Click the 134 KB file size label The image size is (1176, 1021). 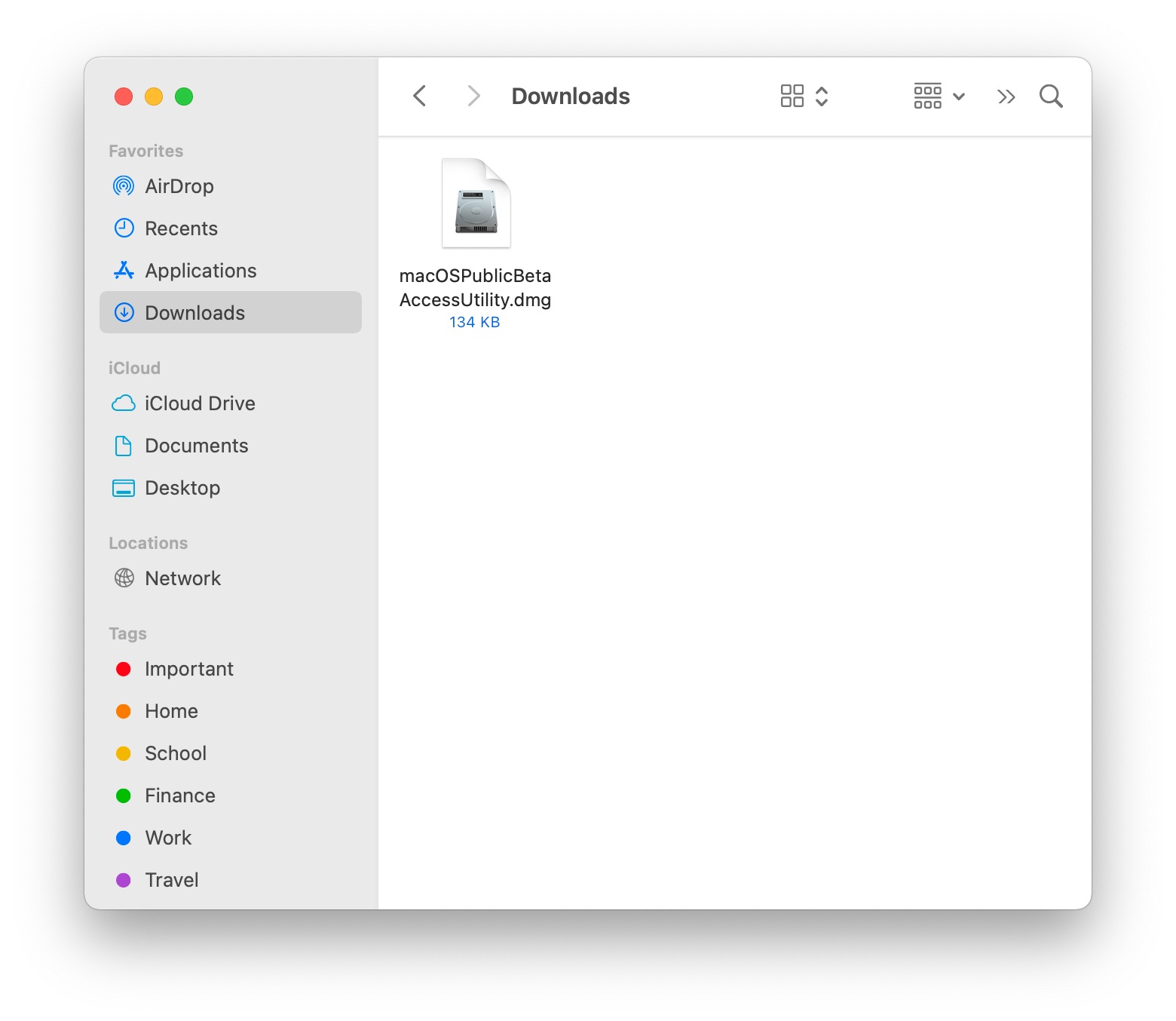point(475,322)
